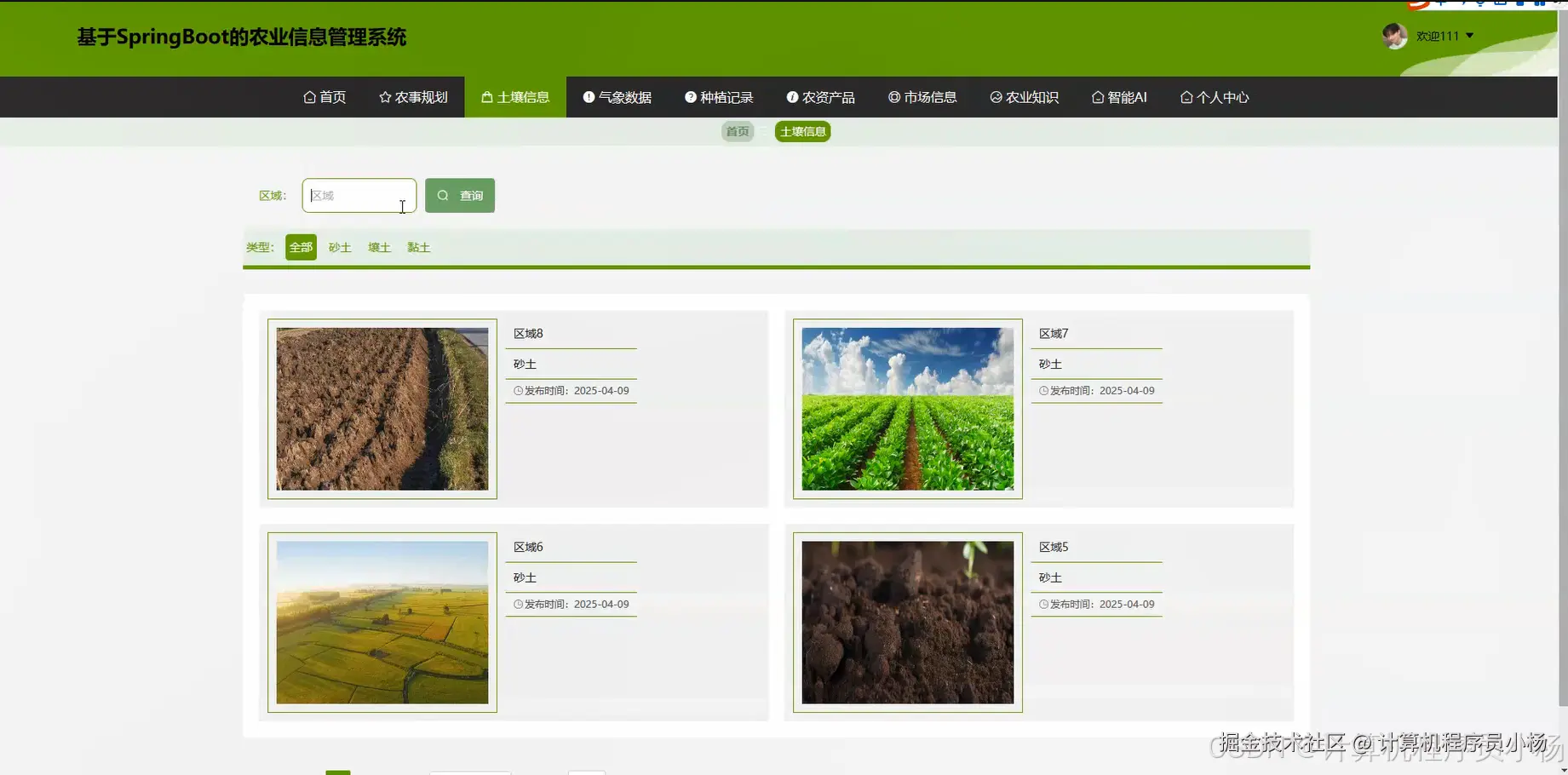
Task: Click the 区域8 card title
Action: tap(528, 333)
